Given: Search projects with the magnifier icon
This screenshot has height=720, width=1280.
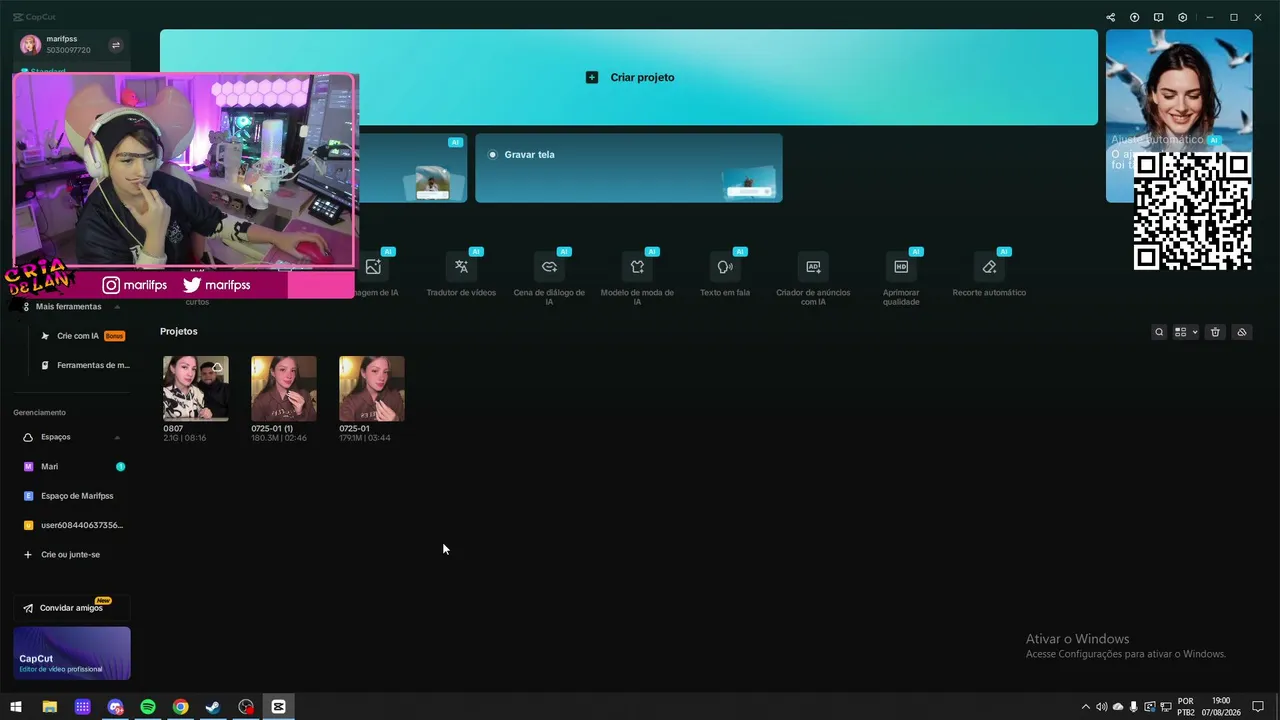Looking at the screenshot, I should pos(1159,332).
